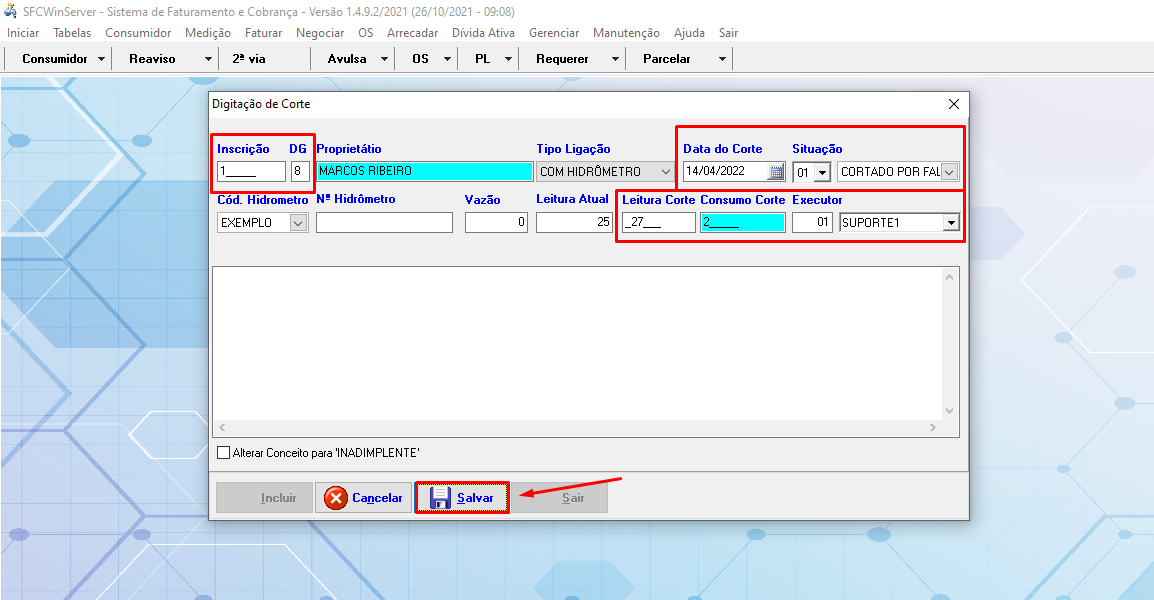Screen dimensions: 1154x600
Task: Close the Digitação de Corte dialog
Action: tap(953, 104)
